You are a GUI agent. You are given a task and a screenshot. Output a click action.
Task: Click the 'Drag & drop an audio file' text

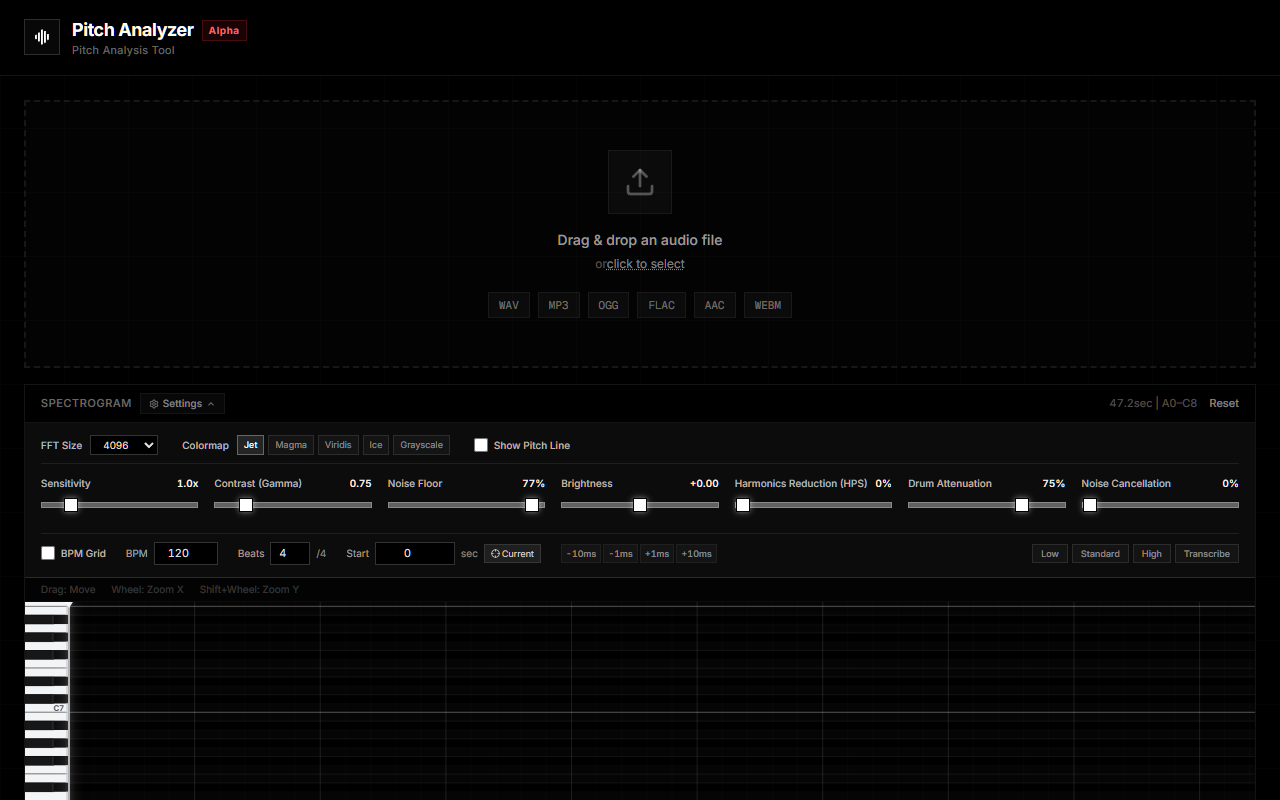[640, 240]
